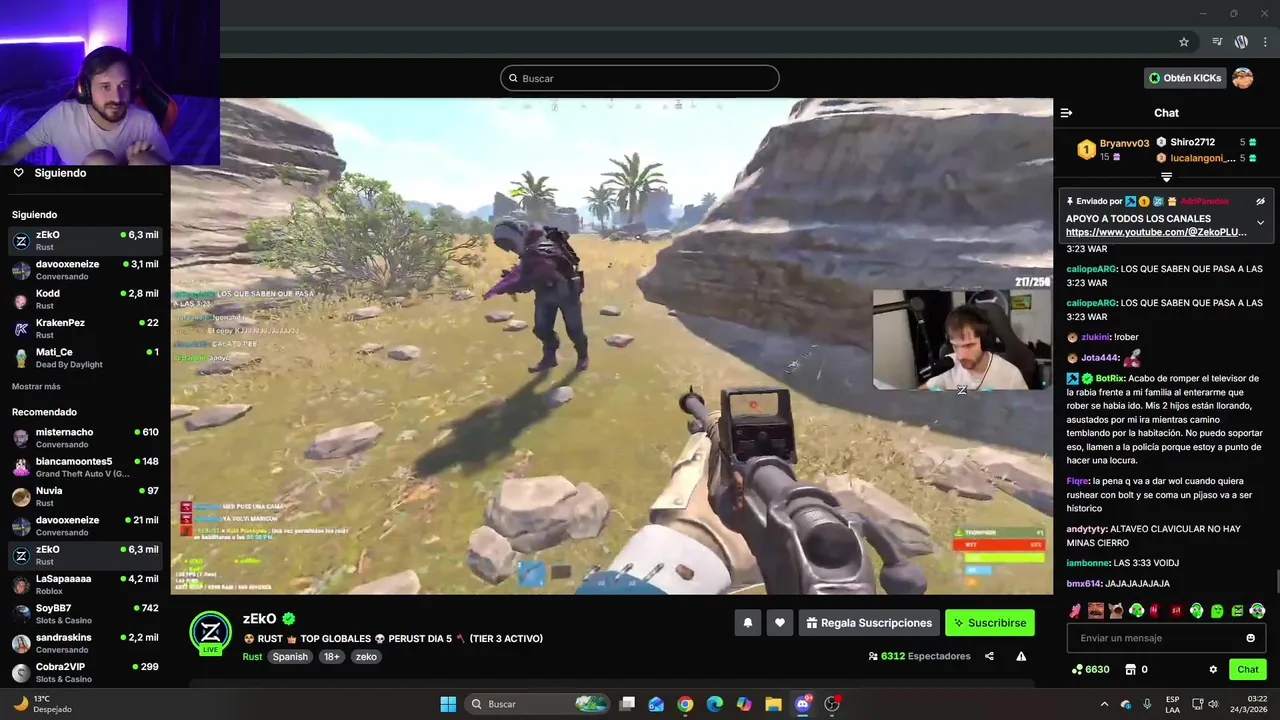Open Cobra2VIP channel in sidebar
This screenshot has width=1280, height=720.
(85, 673)
